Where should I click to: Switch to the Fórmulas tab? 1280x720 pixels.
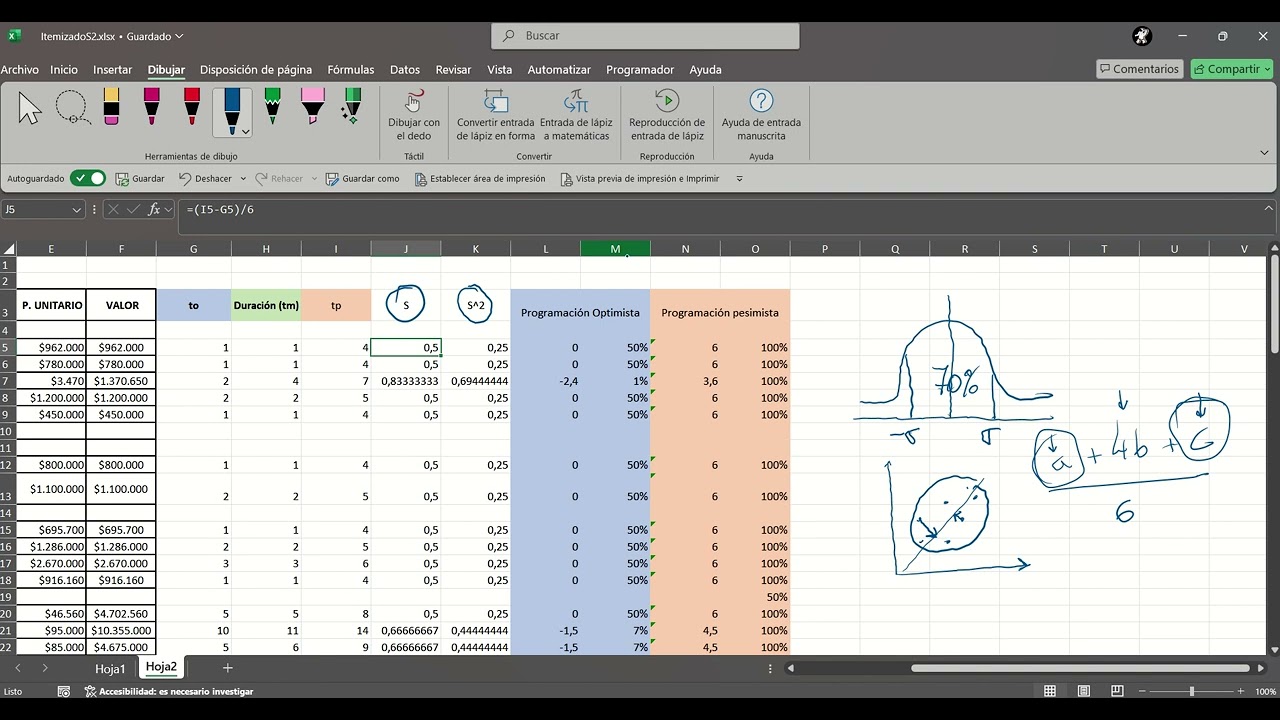(351, 70)
